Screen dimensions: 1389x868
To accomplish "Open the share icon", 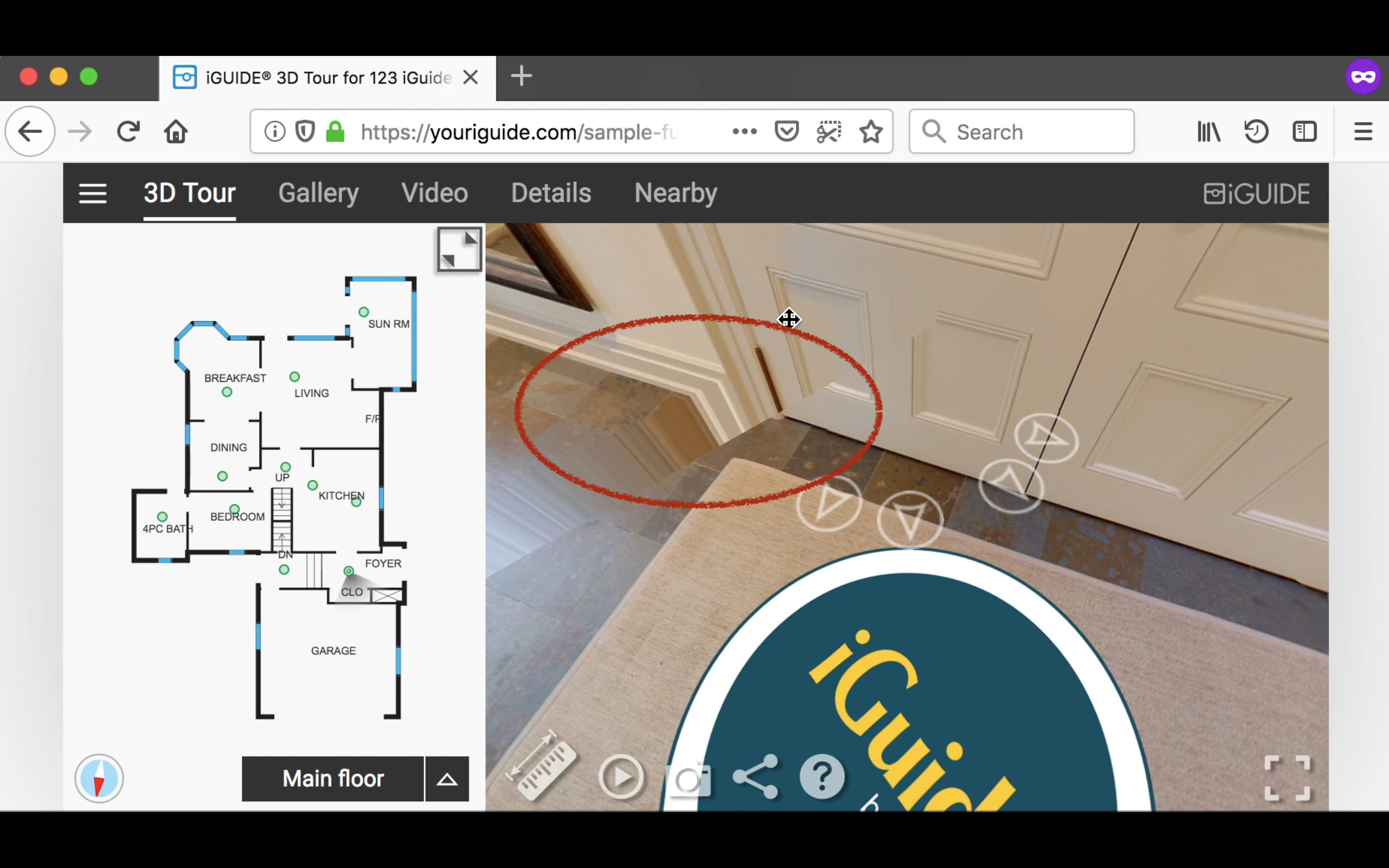I will pyautogui.click(x=756, y=777).
